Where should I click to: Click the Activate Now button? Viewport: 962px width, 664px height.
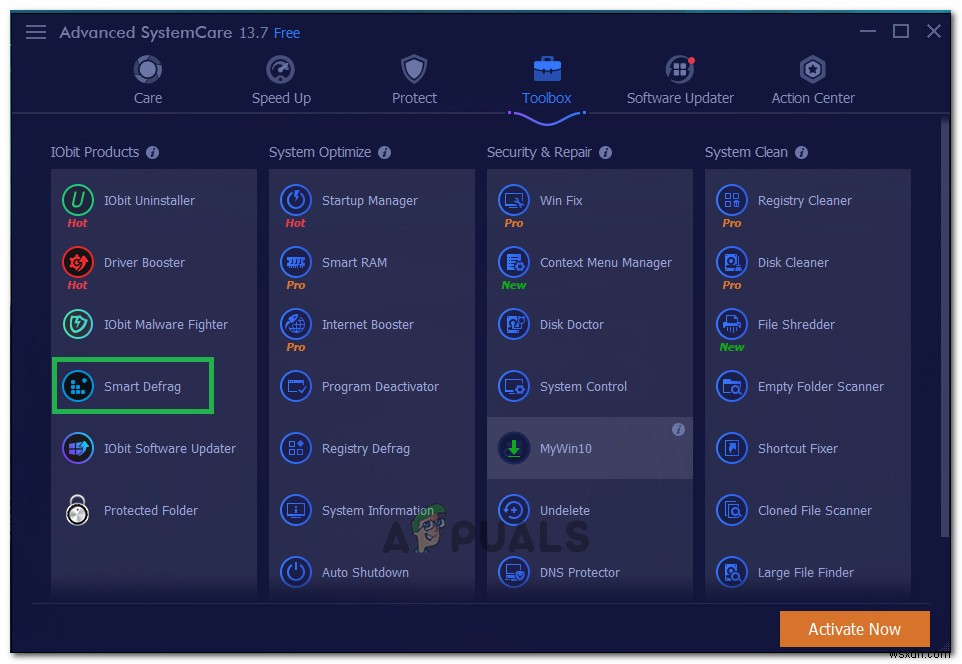854,629
